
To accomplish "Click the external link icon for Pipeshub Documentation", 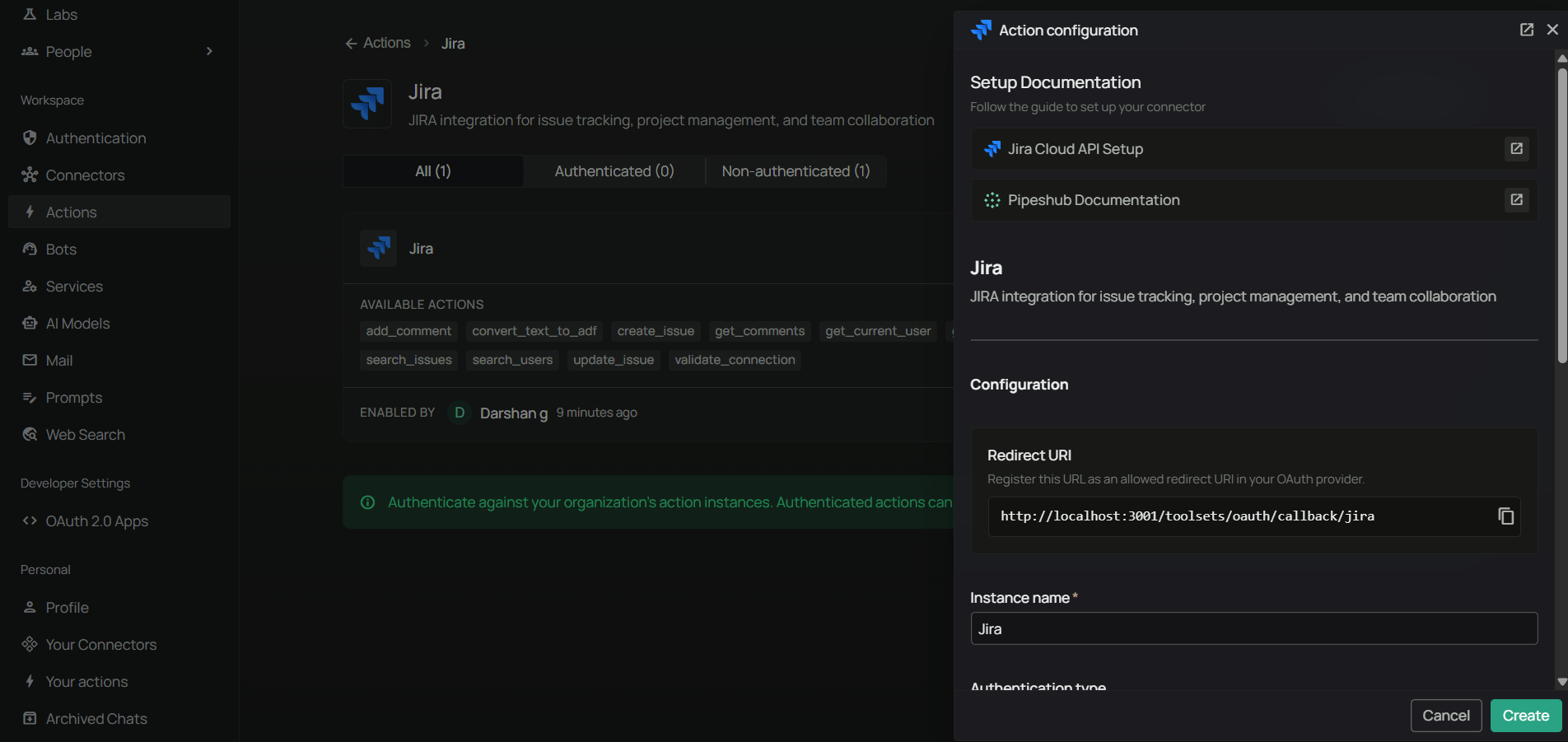I will coord(1516,200).
